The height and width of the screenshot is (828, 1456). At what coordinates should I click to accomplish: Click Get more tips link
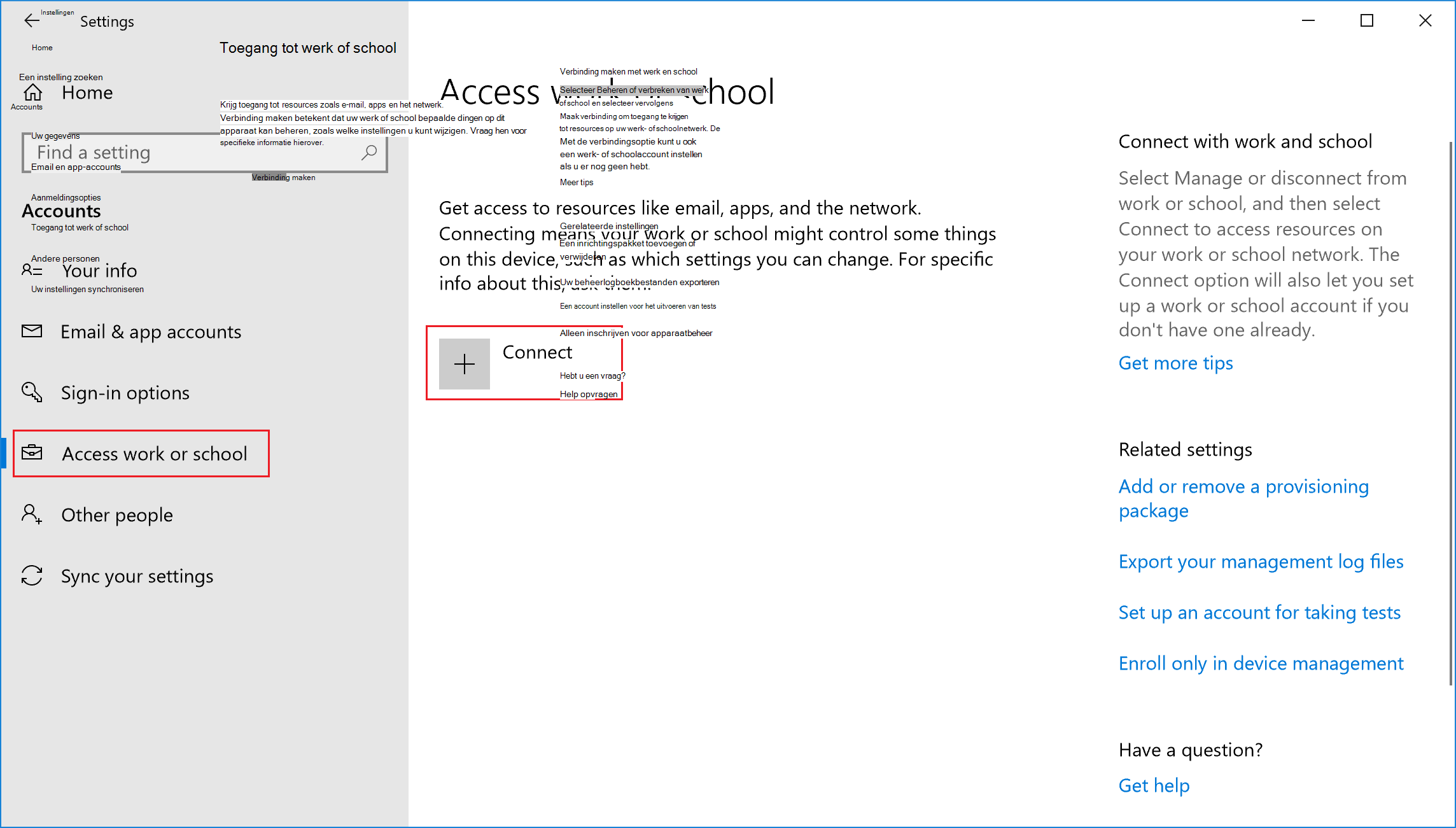click(1176, 362)
